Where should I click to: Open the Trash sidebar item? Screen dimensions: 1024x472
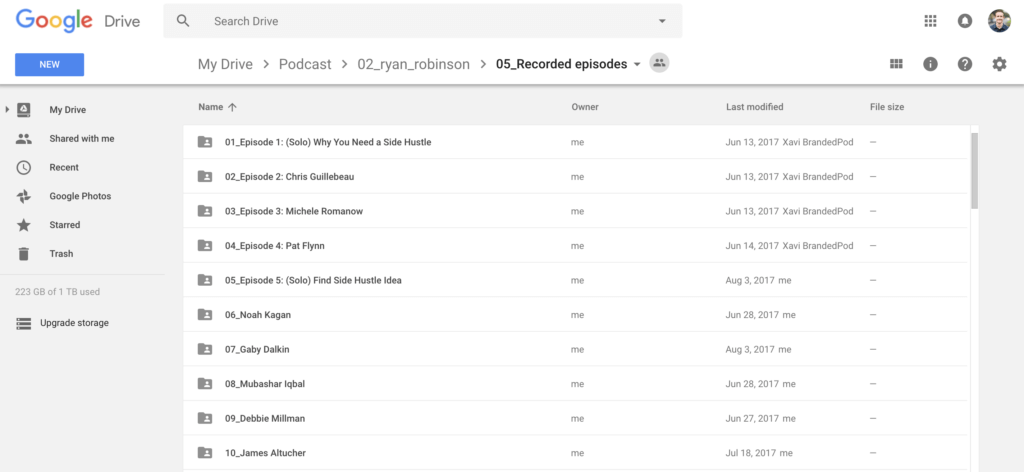point(61,253)
